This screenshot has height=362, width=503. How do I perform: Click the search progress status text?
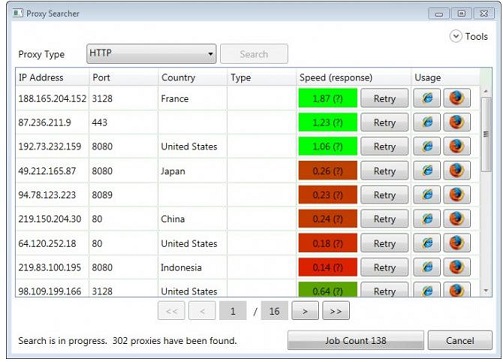(x=127, y=341)
